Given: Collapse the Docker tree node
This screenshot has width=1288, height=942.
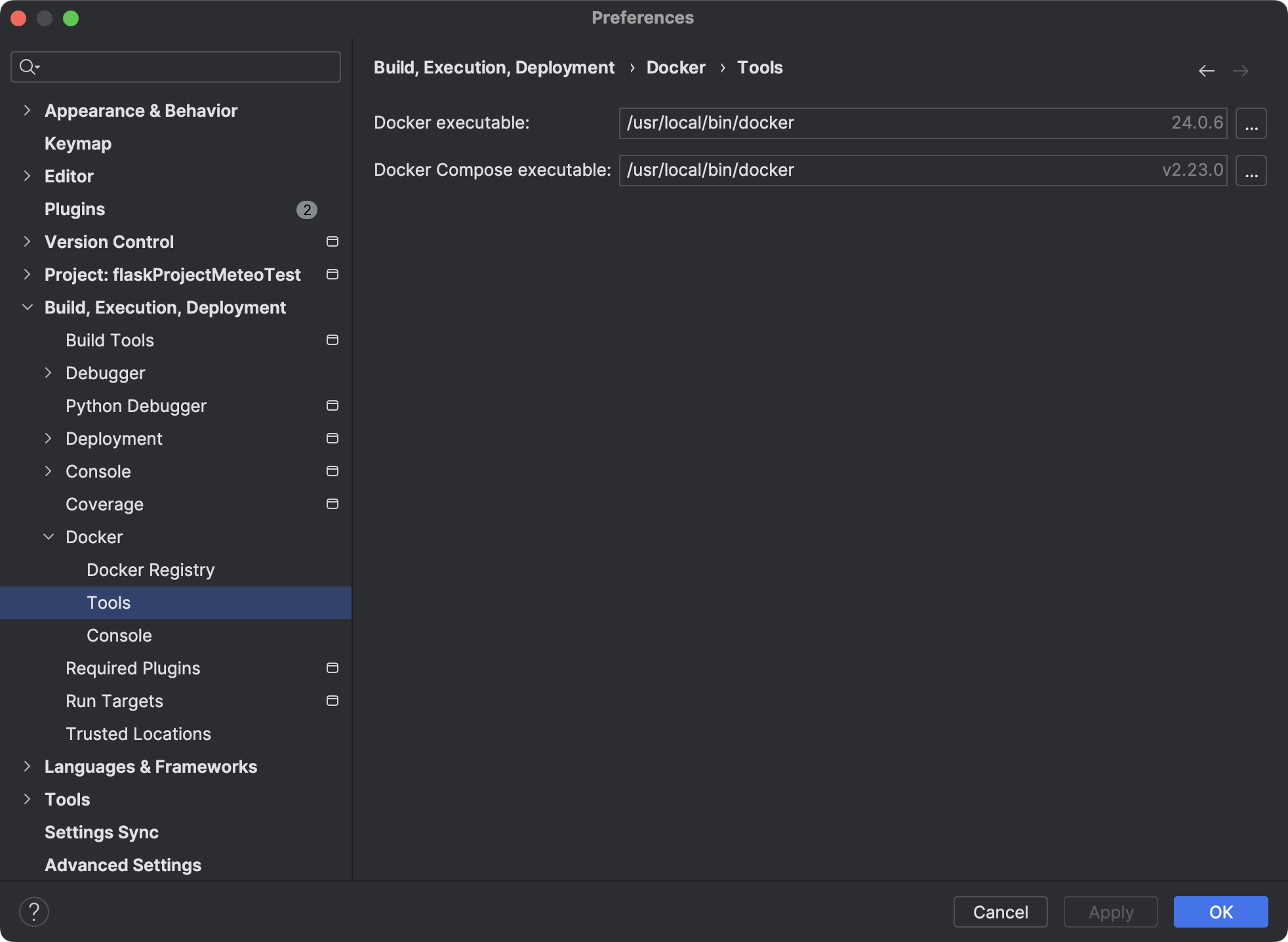Looking at the screenshot, I should tap(48, 537).
